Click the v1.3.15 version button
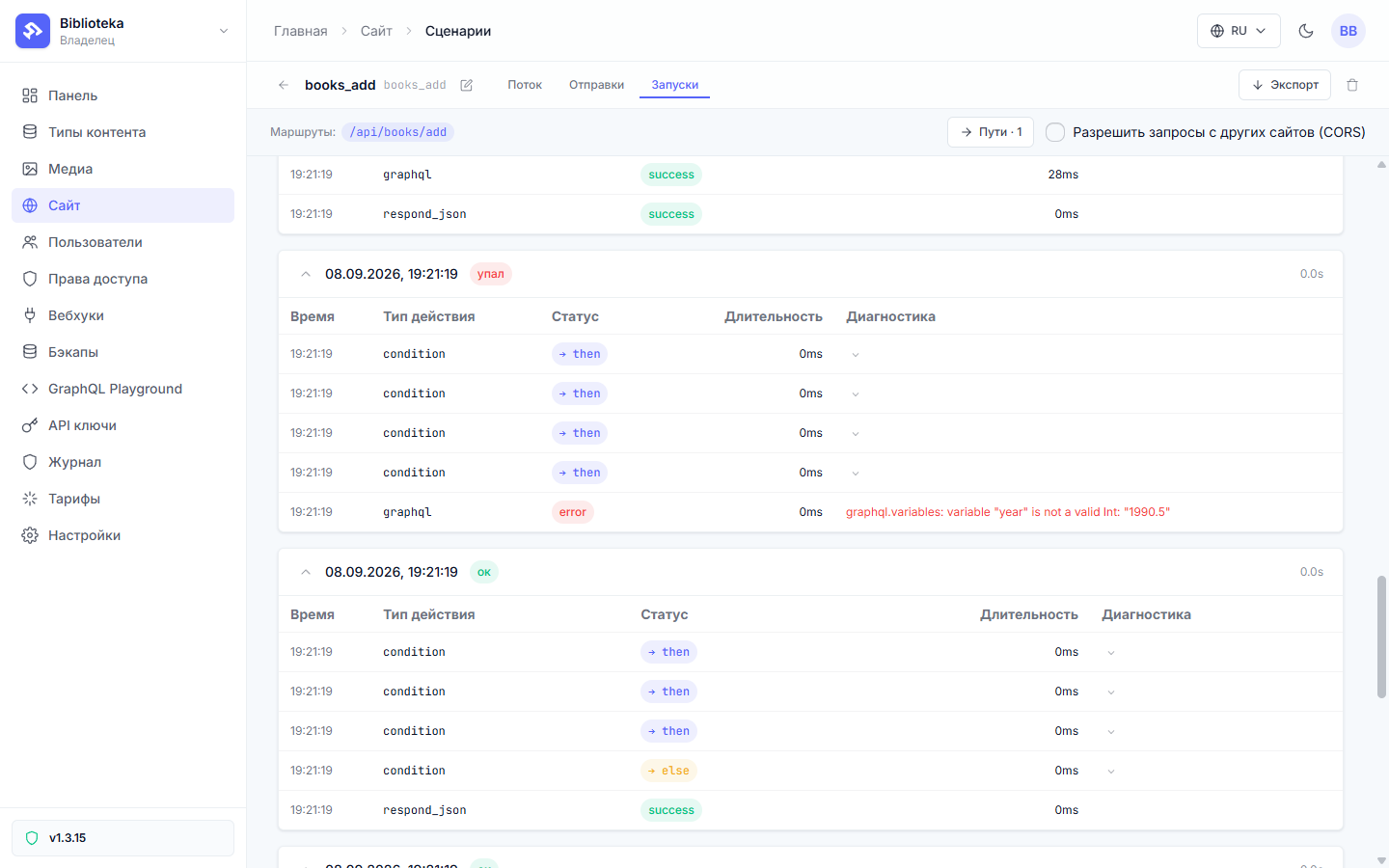The width and height of the screenshot is (1389, 868). click(123, 838)
